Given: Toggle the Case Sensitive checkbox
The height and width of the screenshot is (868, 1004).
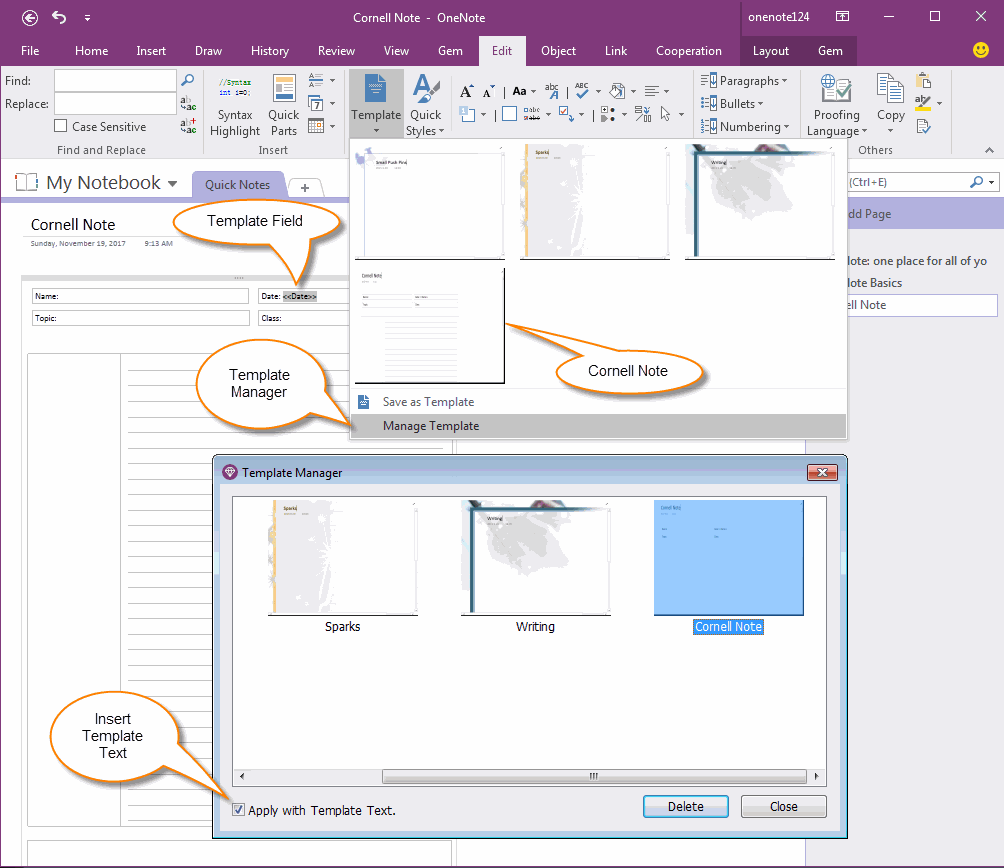Looking at the screenshot, I should [x=61, y=126].
